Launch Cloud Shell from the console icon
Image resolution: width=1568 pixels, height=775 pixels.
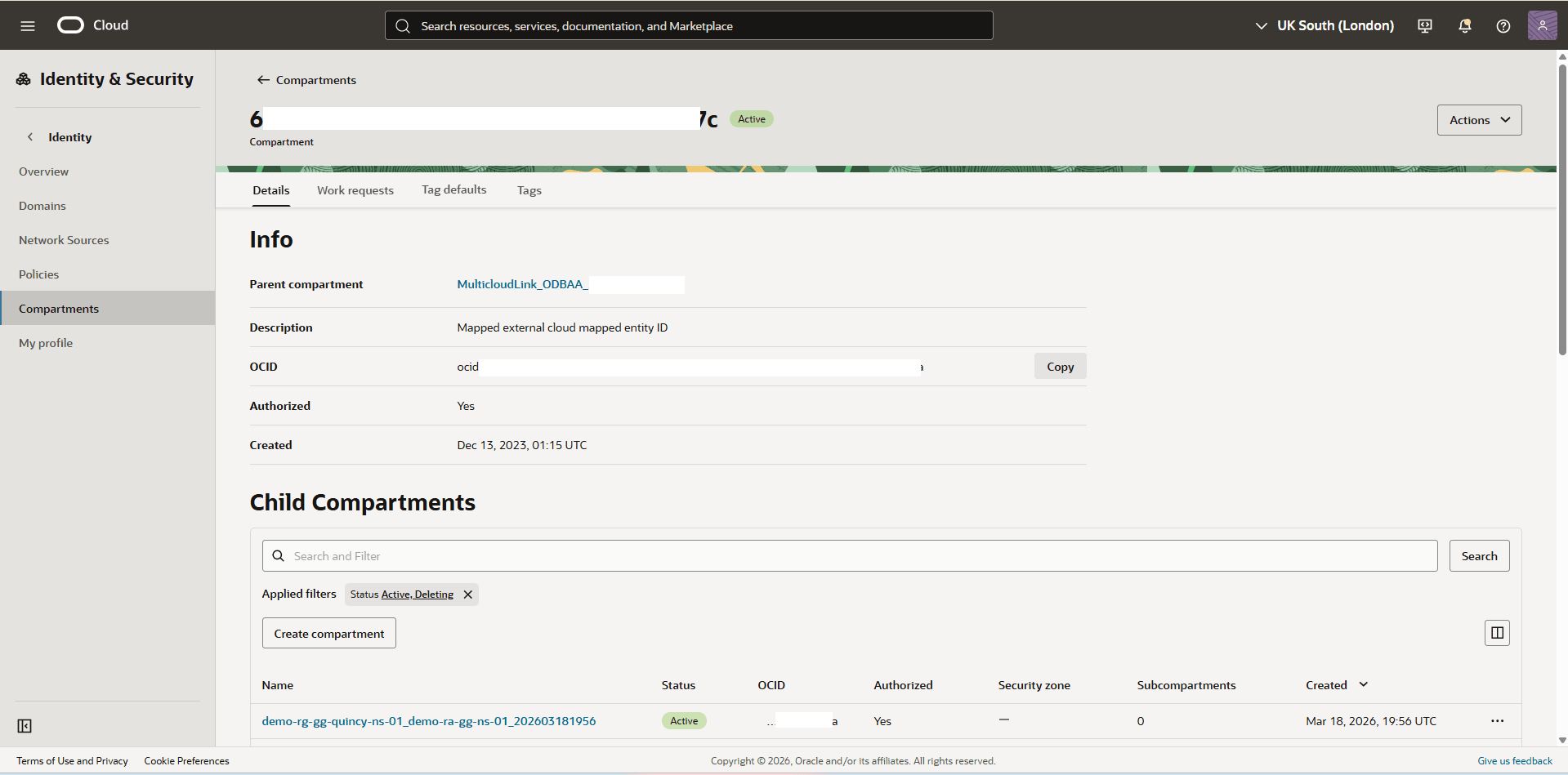[x=1424, y=25]
